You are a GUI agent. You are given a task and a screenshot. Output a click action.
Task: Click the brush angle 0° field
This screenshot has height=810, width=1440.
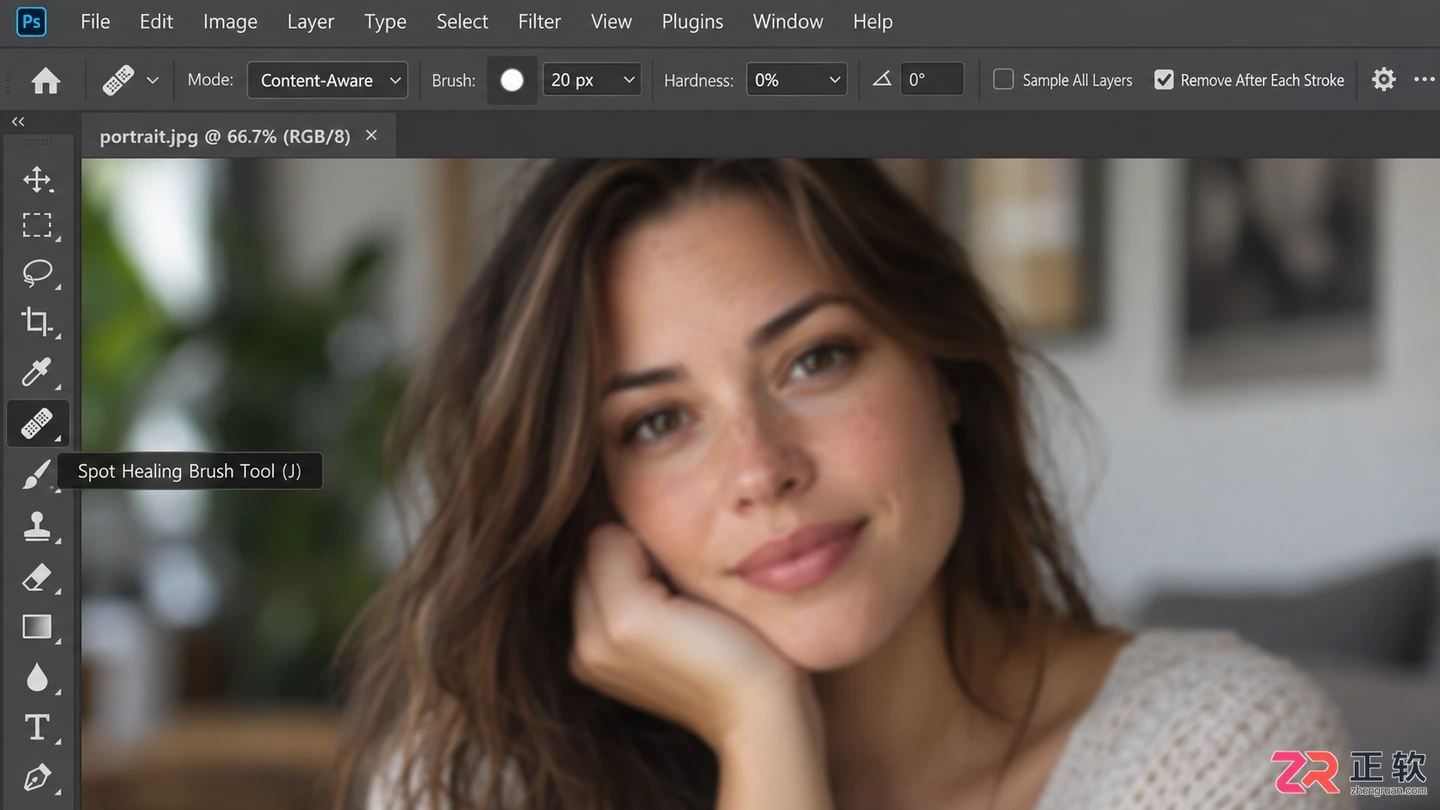pyautogui.click(x=931, y=80)
